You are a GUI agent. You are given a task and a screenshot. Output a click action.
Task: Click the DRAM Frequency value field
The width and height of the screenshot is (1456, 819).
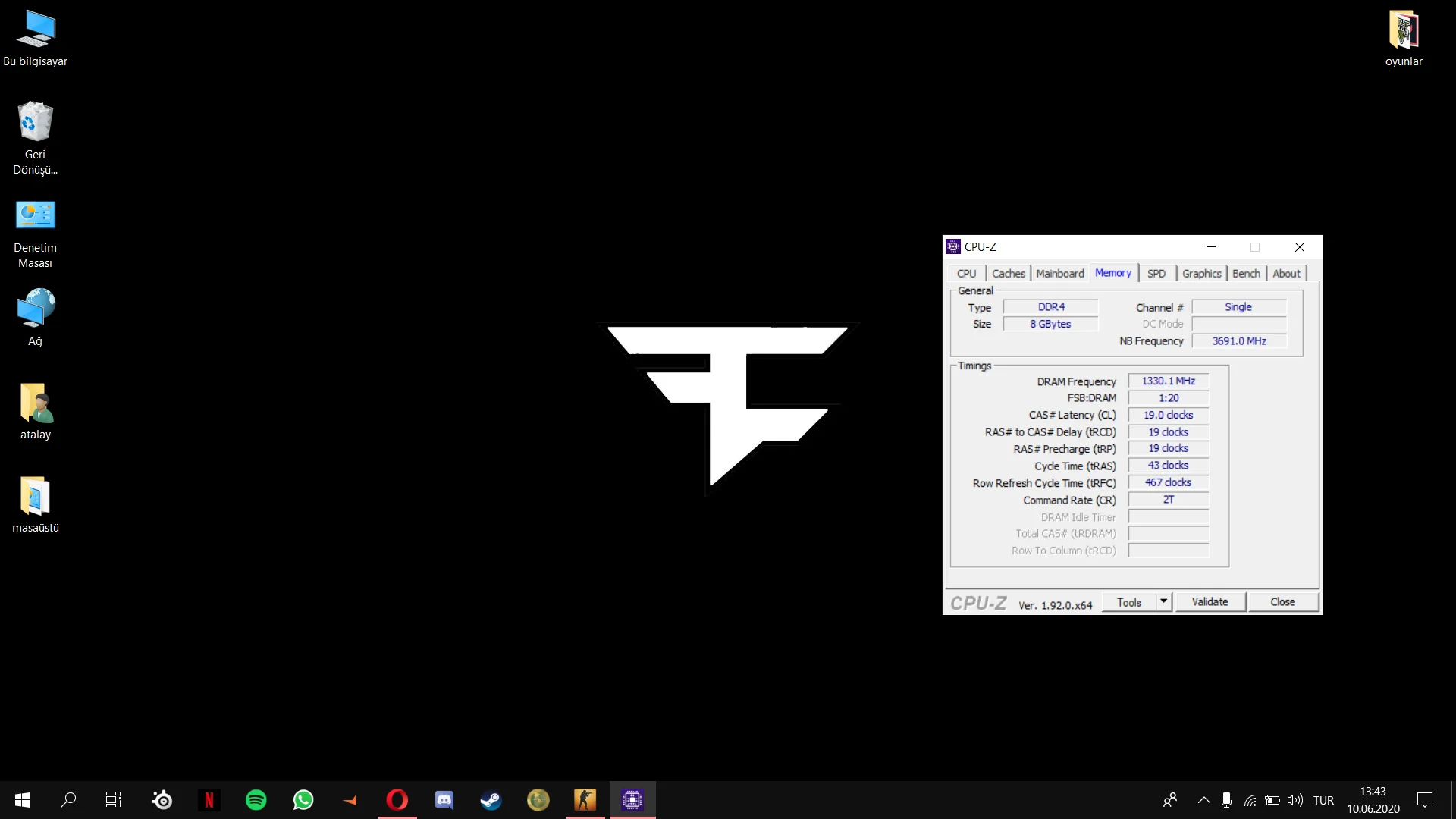[x=1168, y=381]
